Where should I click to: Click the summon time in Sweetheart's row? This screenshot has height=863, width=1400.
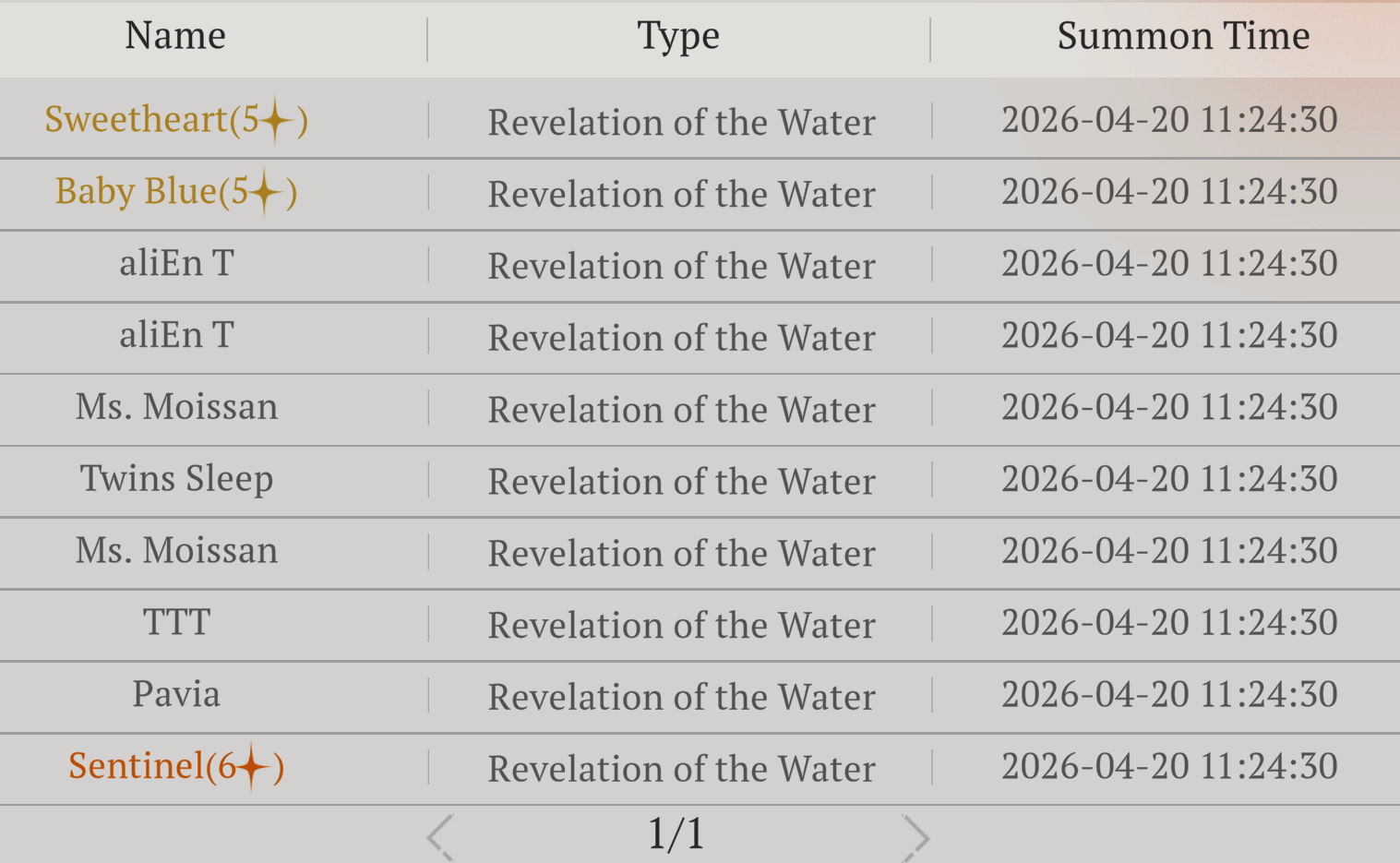click(x=1169, y=120)
